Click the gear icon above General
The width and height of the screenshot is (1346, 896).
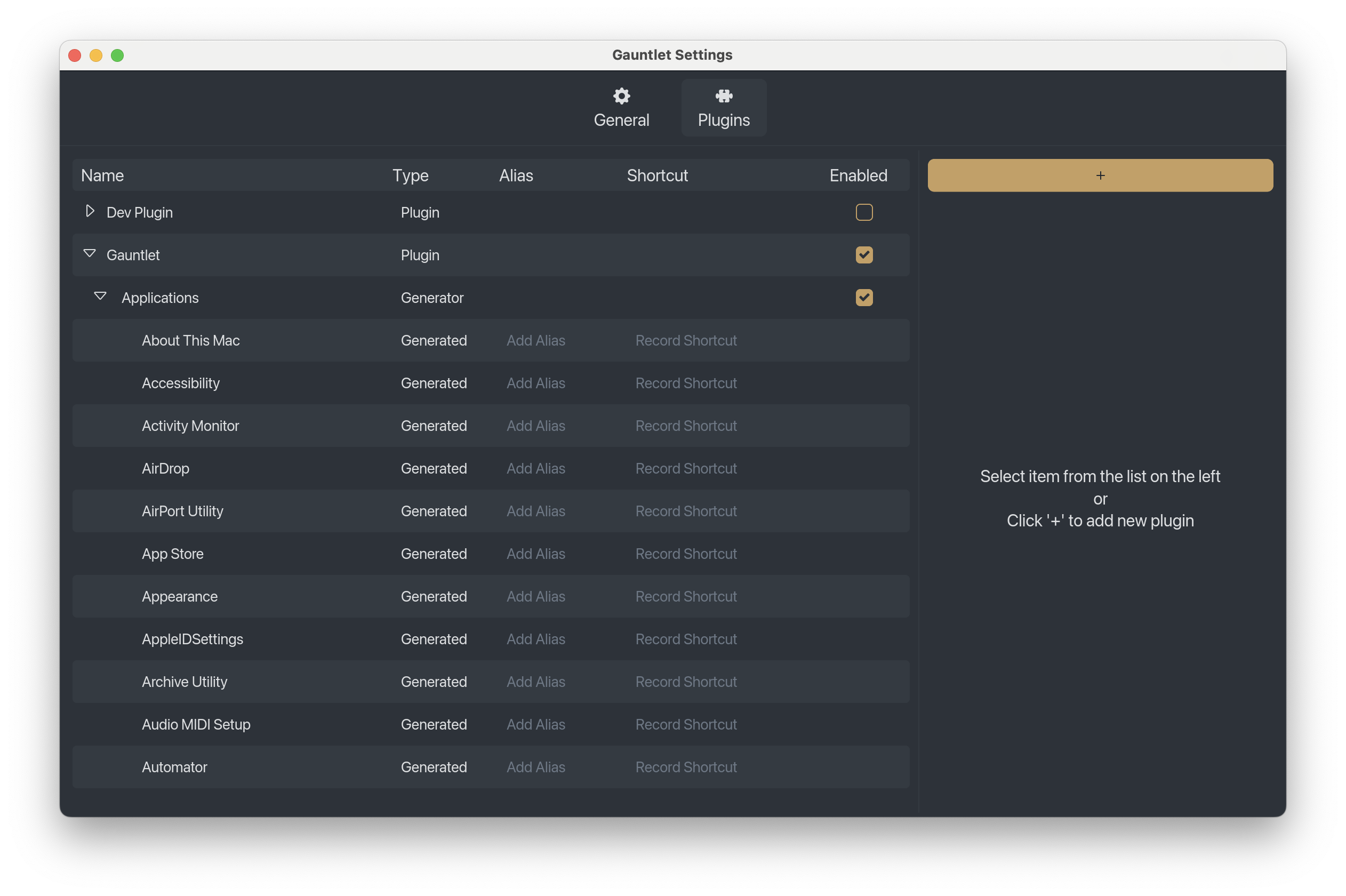point(621,96)
